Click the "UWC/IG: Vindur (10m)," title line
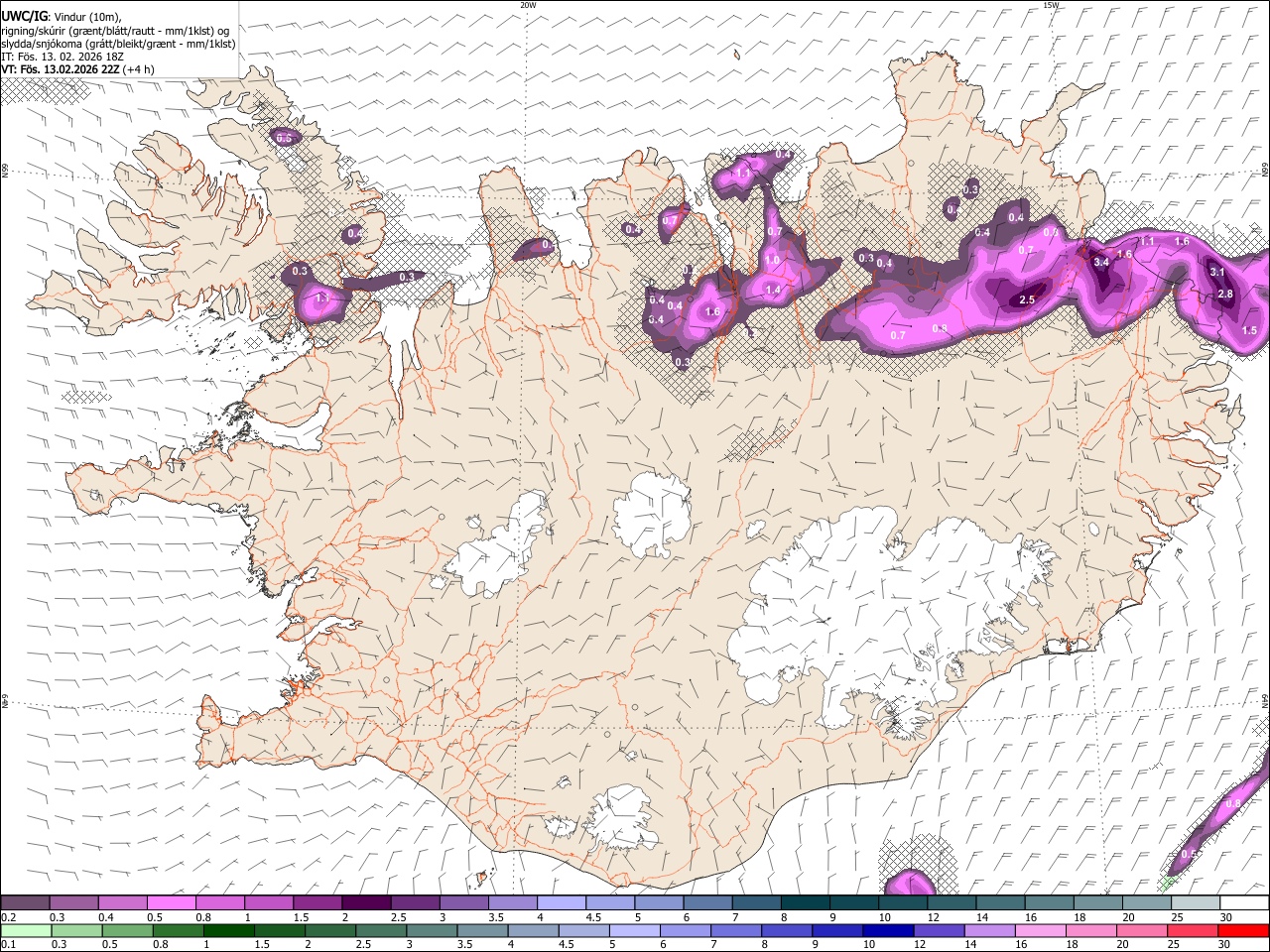This screenshot has height=952, width=1270. tap(62, 16)
